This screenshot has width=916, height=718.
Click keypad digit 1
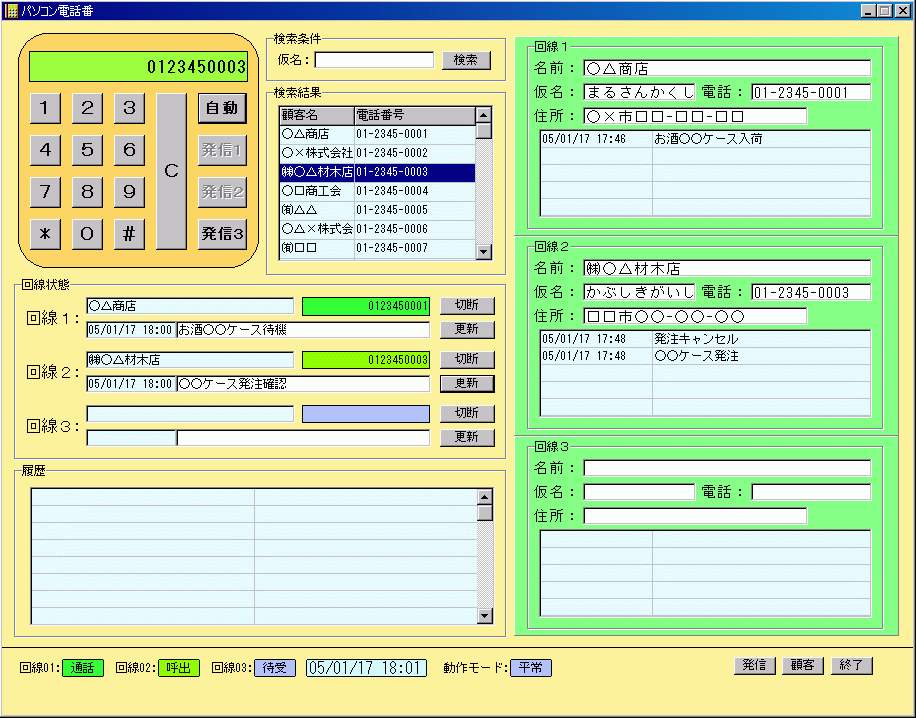pyautogui.click(x=45, y=108)
